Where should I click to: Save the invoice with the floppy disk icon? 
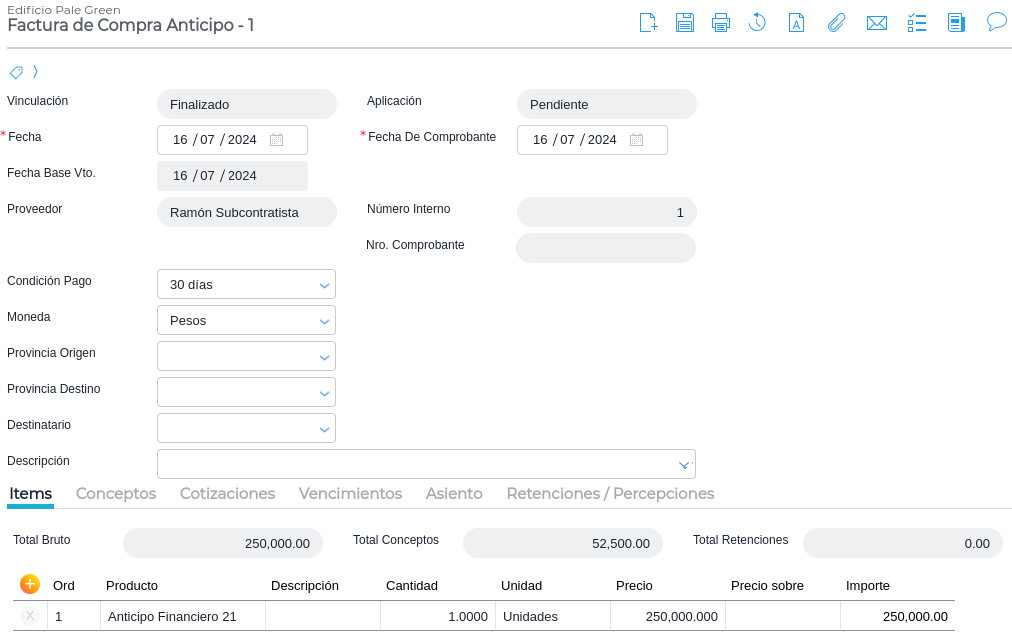pos(684,23)
